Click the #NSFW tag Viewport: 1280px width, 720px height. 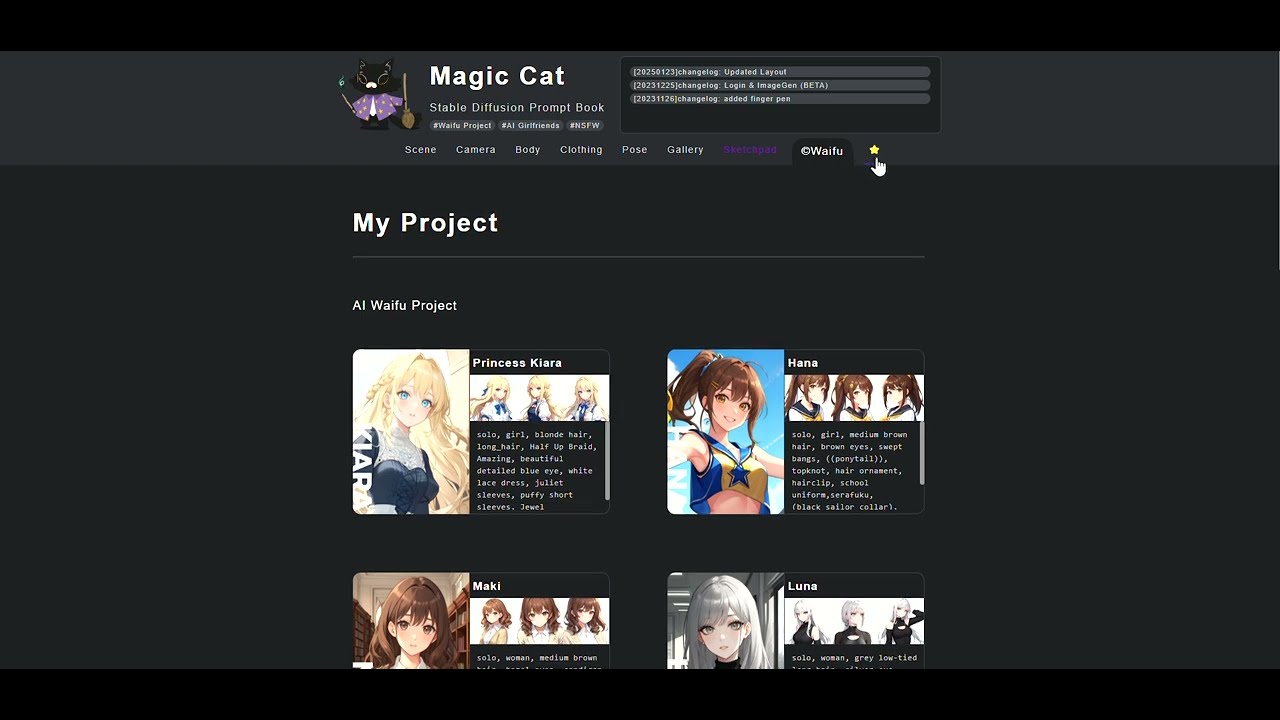click(x=585, y=126)
